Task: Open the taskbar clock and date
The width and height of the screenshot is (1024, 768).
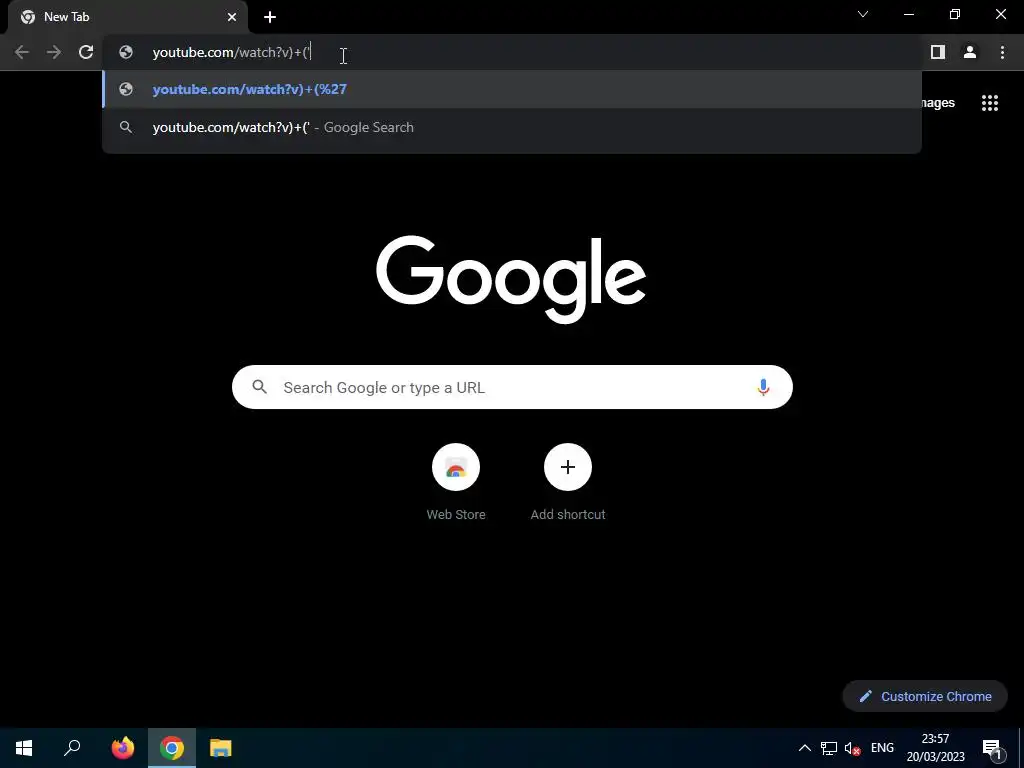Action: [x=935, y=748]
